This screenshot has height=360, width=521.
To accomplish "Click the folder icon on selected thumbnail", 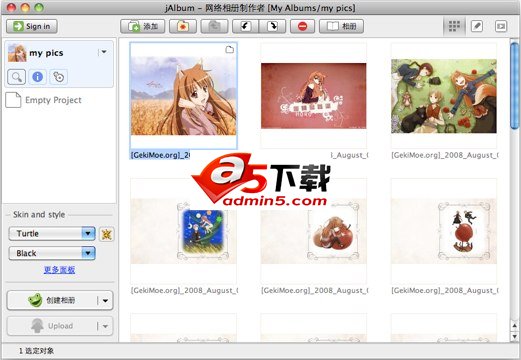I will tap(230, 50).
